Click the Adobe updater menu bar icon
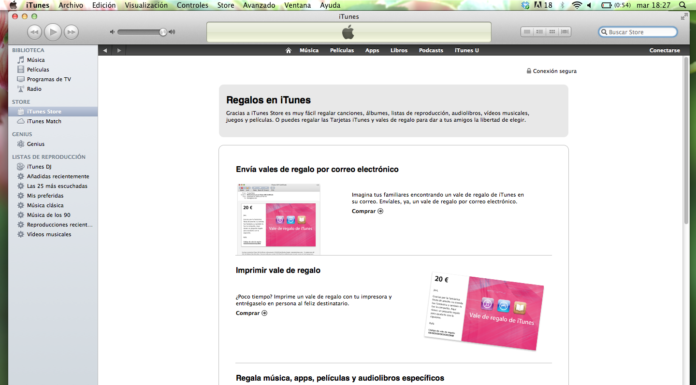This screenshot has height=385, width=696. click(543, 5)
